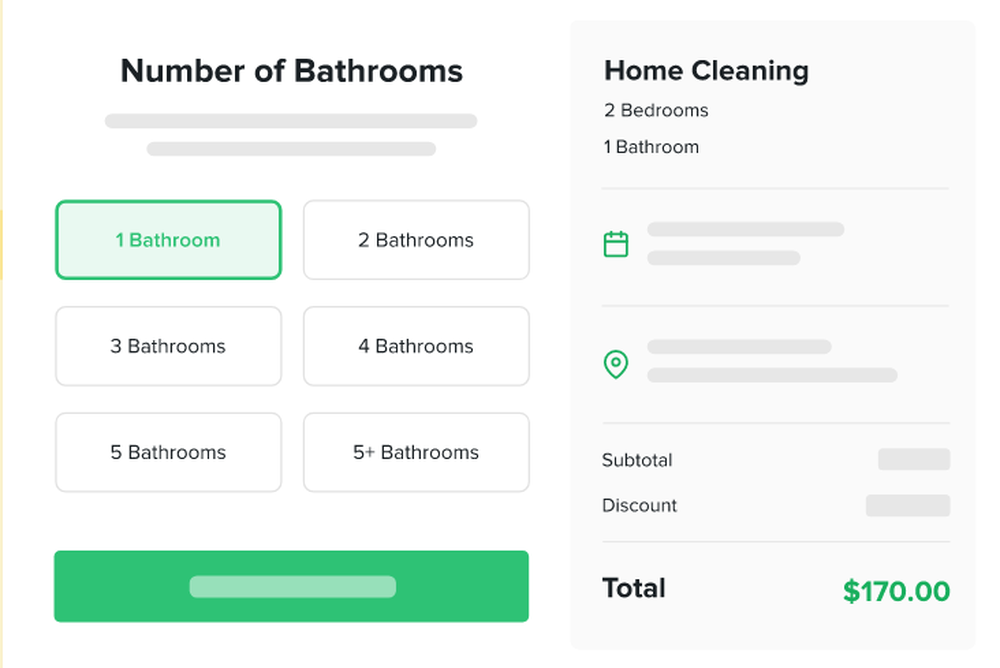Select the 4 Bathrooms tile
Screen dimensions: 1000x668
point(416,346)
